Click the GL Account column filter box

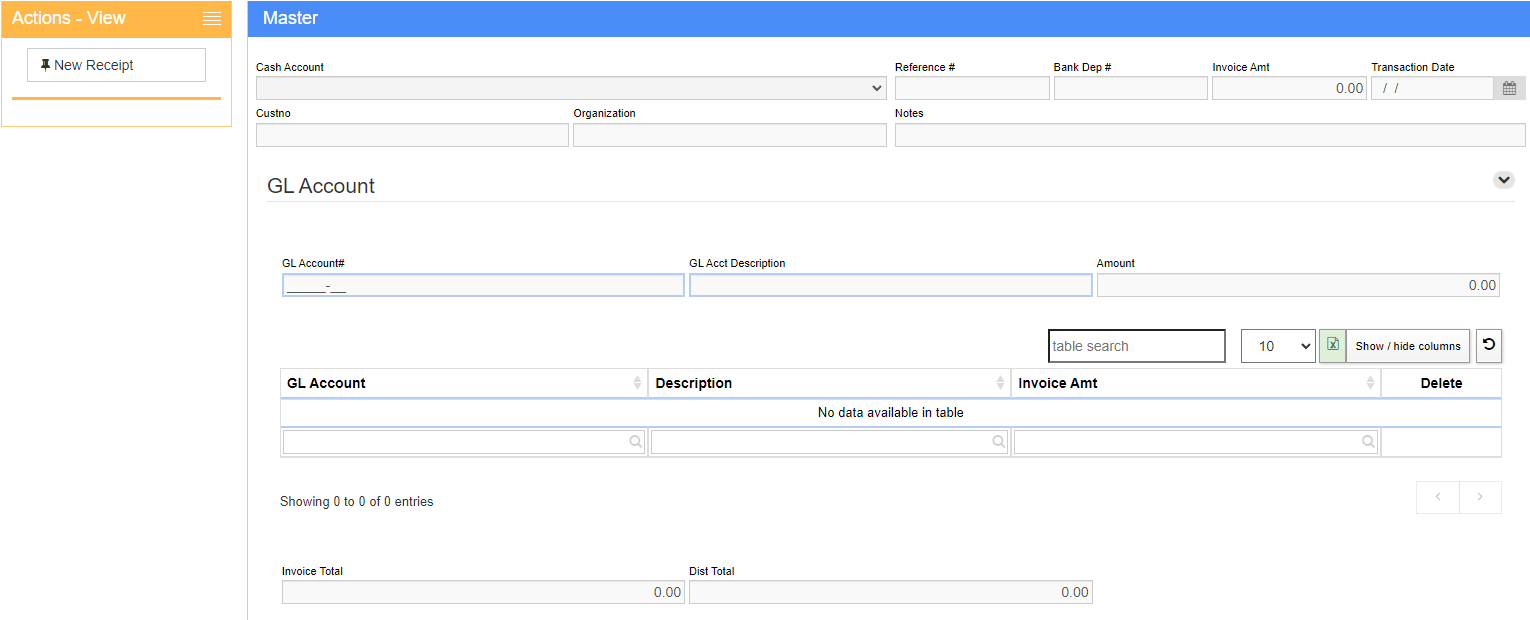point(464,442)
